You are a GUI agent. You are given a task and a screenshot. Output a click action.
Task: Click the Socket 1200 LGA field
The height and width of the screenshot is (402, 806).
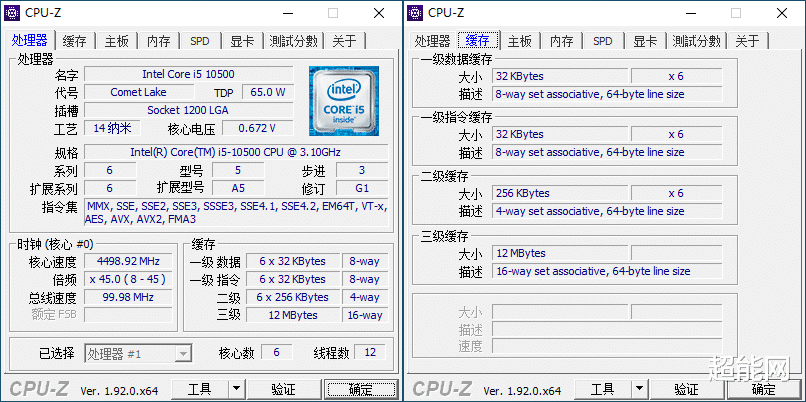tap(189, 110)
